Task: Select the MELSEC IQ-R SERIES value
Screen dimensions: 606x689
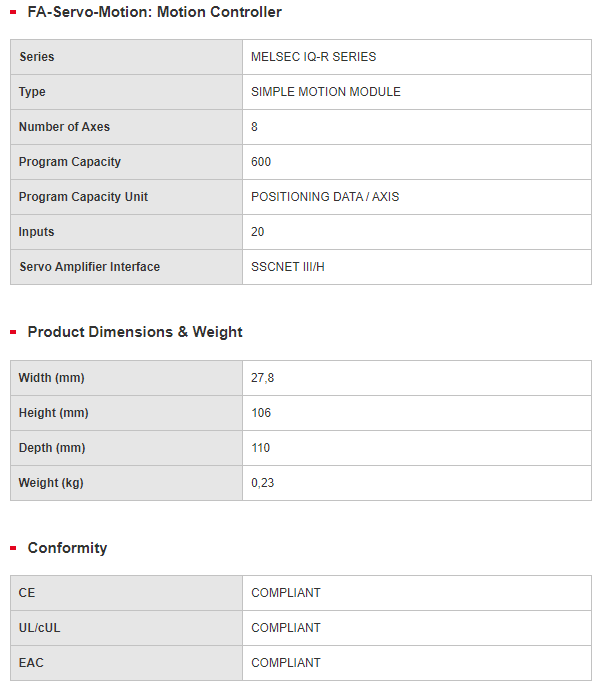Action: pos(313,57)
